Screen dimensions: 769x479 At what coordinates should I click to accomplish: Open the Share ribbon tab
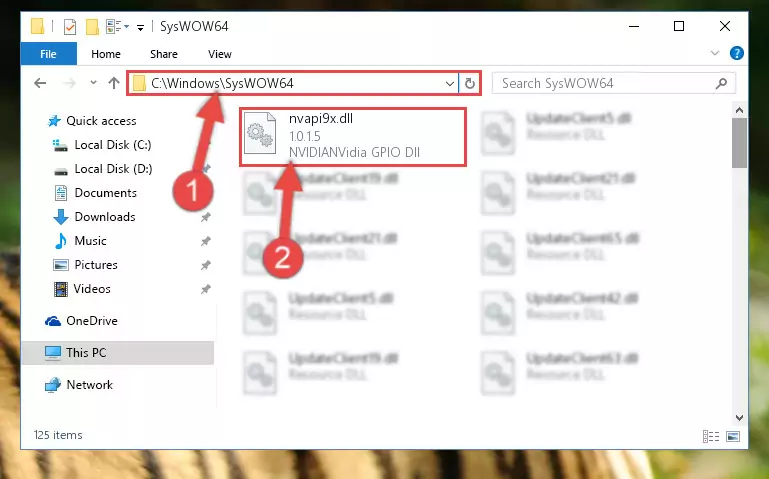coord(164,54)
